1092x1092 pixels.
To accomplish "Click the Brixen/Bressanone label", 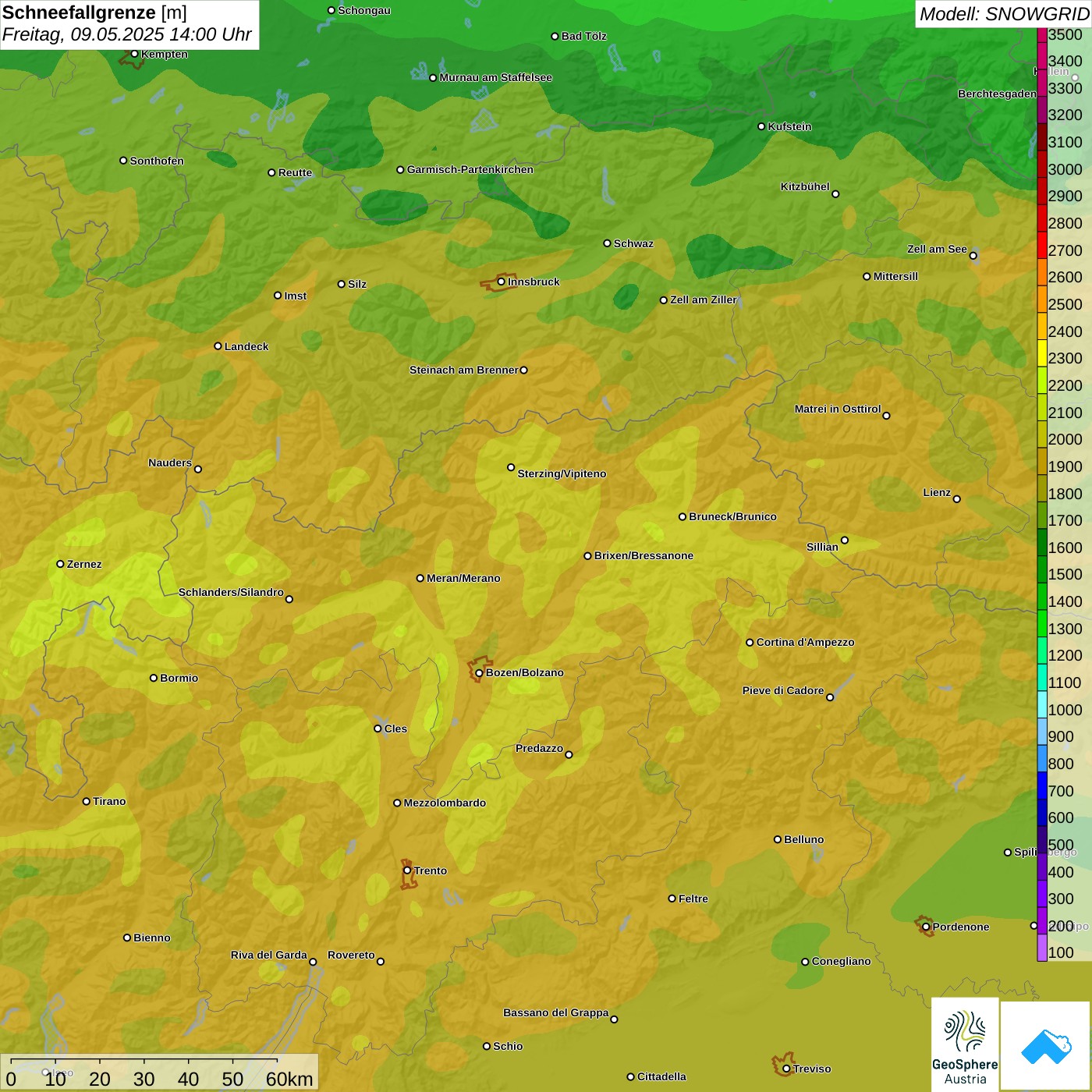I will click(x=643, y=555).
